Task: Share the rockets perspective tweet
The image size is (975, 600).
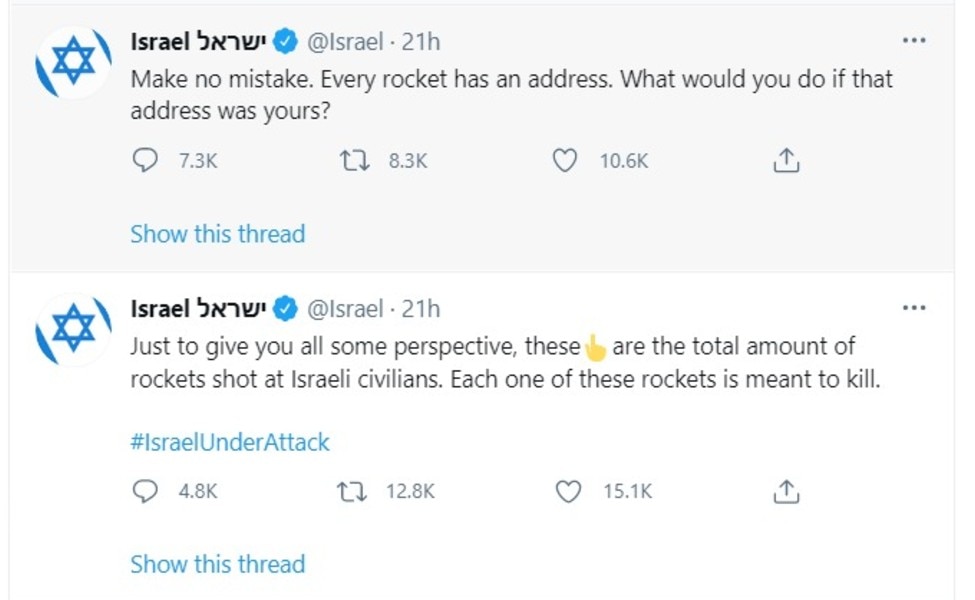Action: [786, 491]
